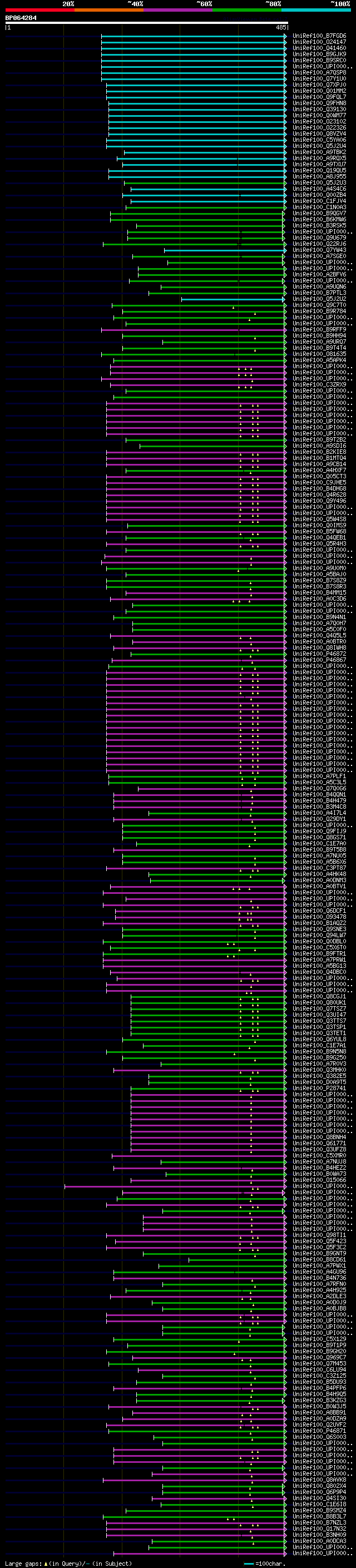The height and width of the screenshot is (1568, 356).
Task: Select hit UniRef100_C9JHE5
Action: (x=319, y=482)
